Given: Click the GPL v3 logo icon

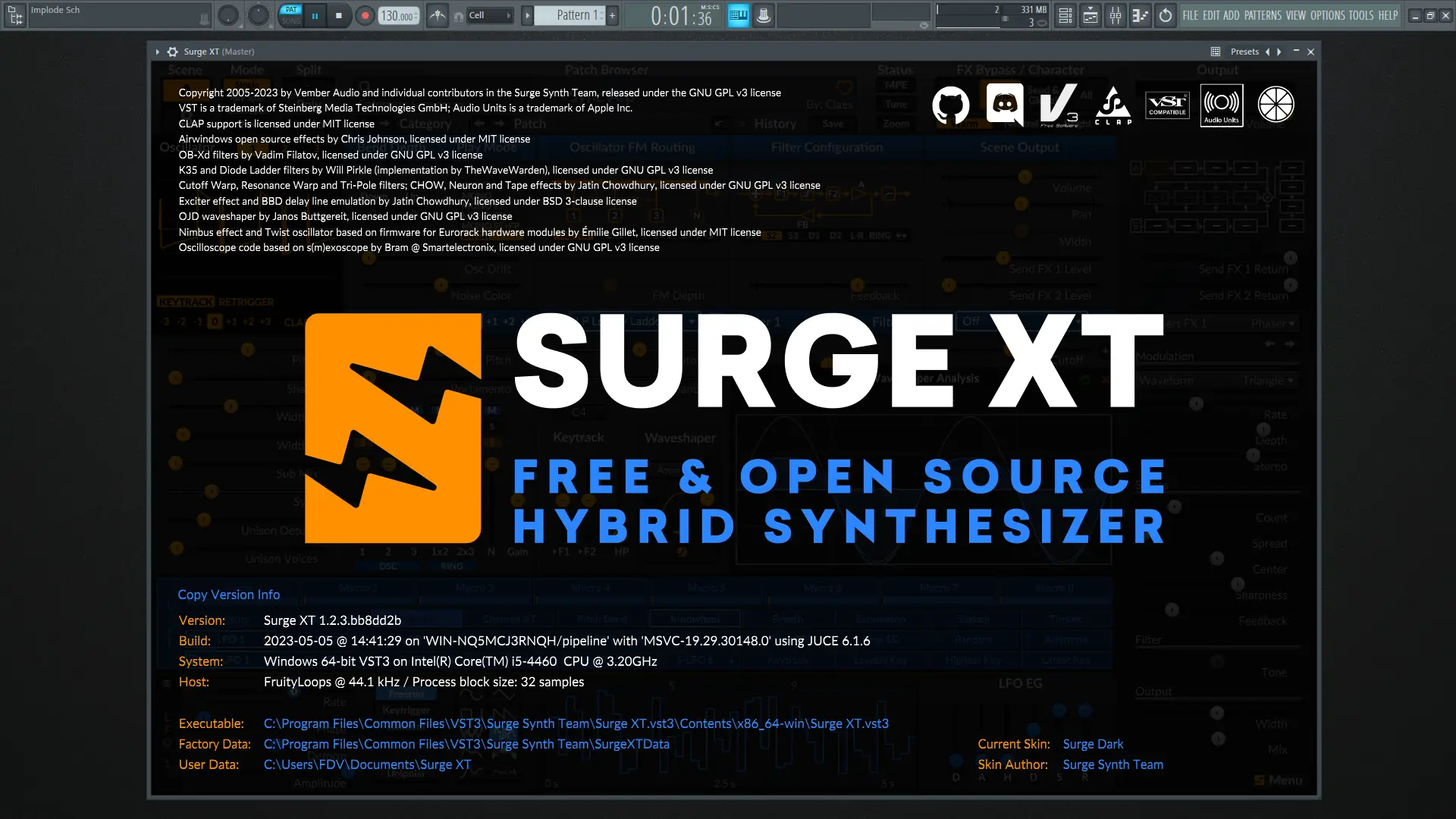Looking at the screenshot, I should click(1059, 105).
